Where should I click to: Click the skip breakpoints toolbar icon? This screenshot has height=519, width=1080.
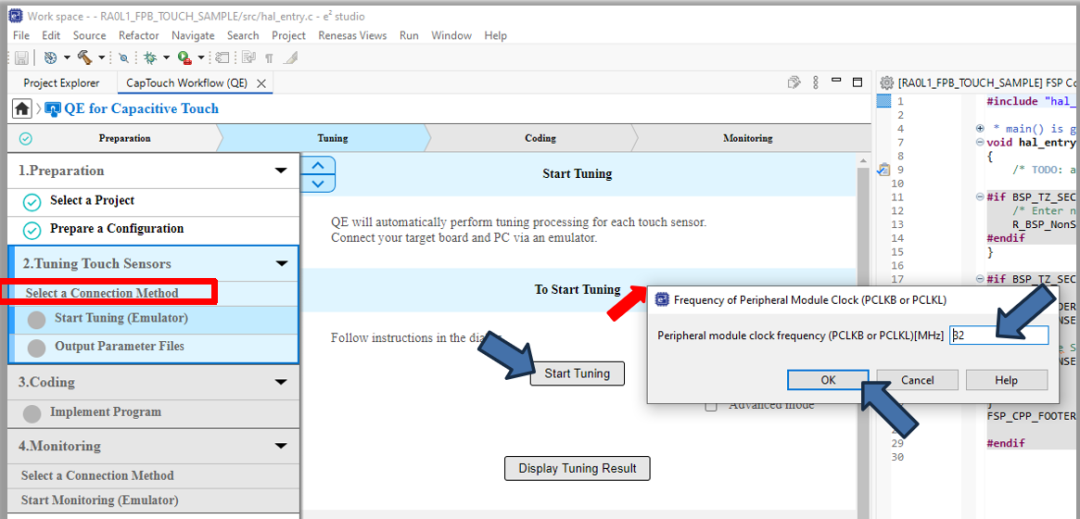click(x=123, y=59)
